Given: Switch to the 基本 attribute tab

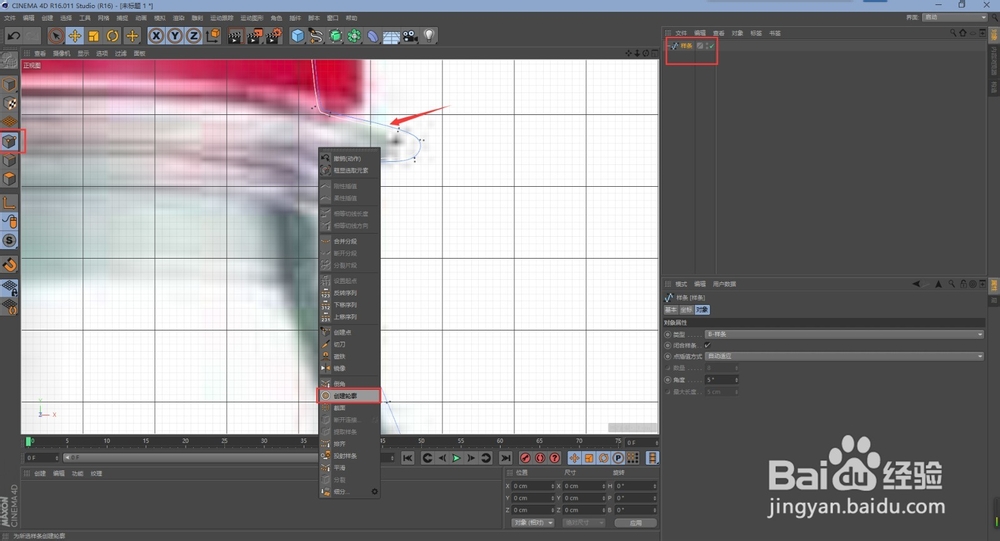Looking at the screenshot, I should (x=671, y=309).
